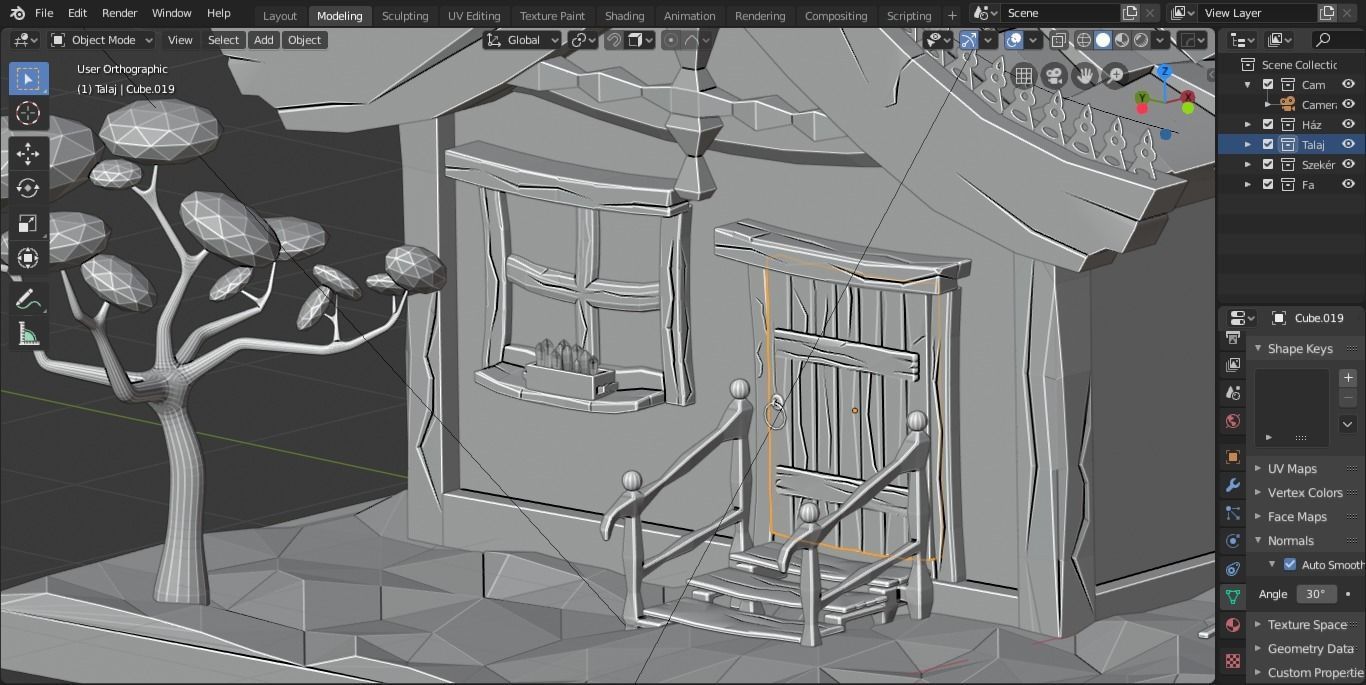The width and height of the screenshot is (1366, 685).
Task: Select the Rotate tool
Action: click(28, 188)
